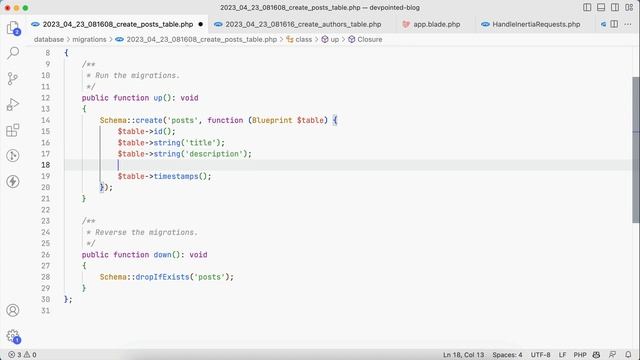Open the Accounts menu icon

click(x=13, y=310)
